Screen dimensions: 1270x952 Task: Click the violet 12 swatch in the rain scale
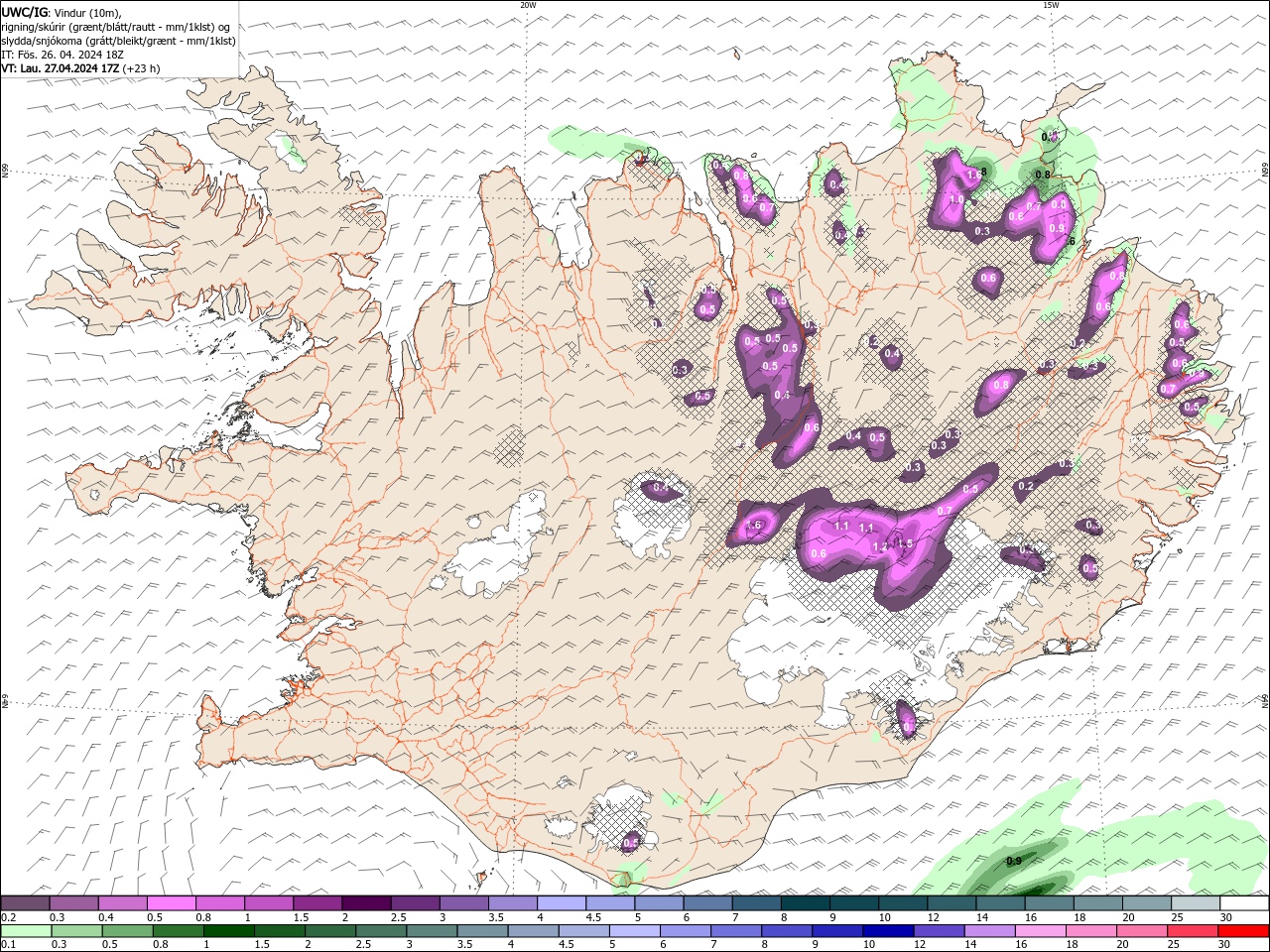[x=939, y=931]
